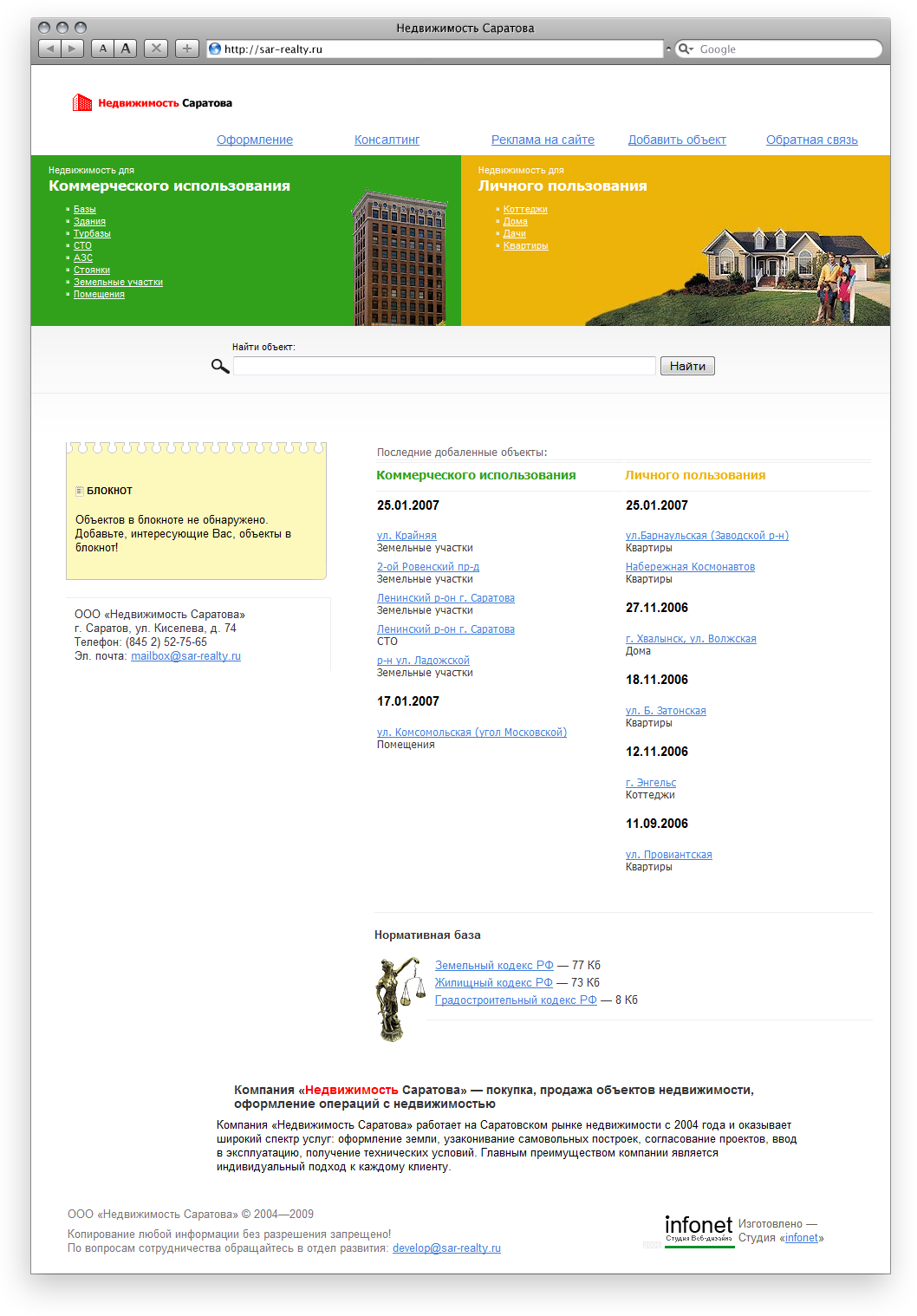Open the Оформление menu link

click(255, 140)
